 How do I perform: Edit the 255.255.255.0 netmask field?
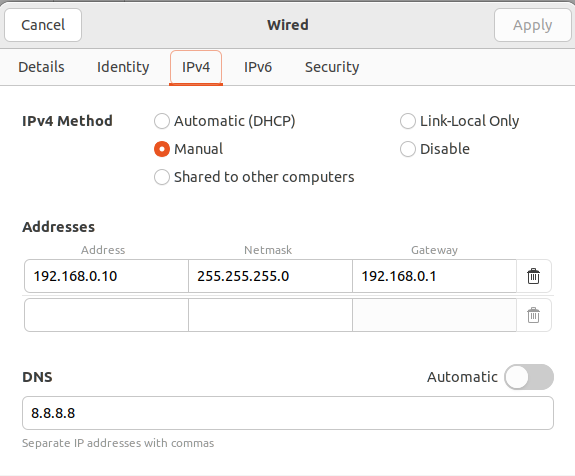[x=270, y=276]
